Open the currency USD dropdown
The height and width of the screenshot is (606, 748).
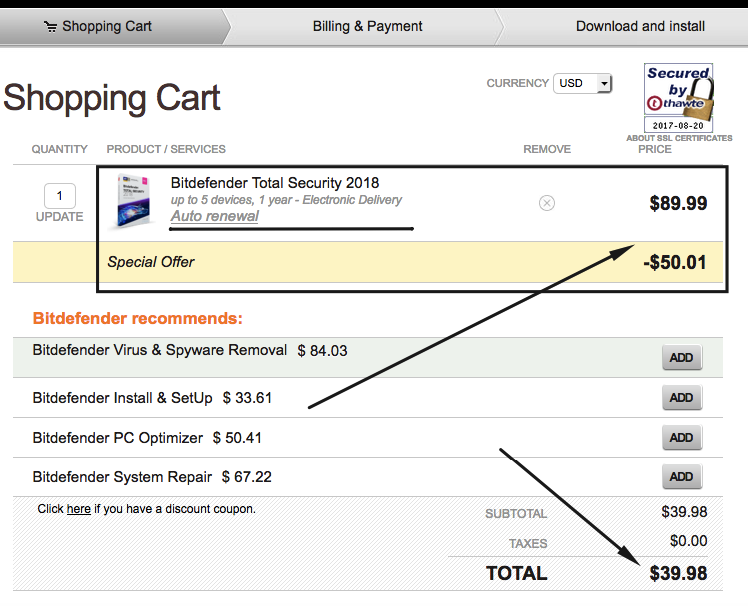582,84
